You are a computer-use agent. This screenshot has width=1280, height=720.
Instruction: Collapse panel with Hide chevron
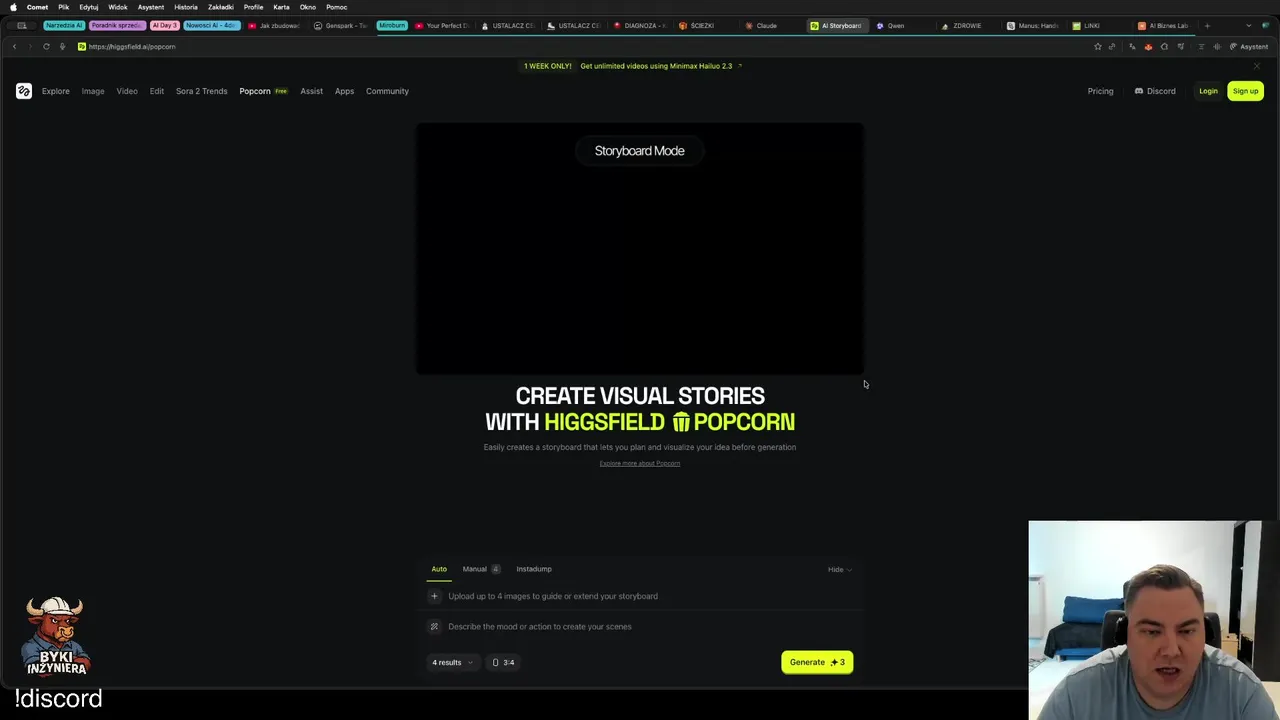[839, 570]
